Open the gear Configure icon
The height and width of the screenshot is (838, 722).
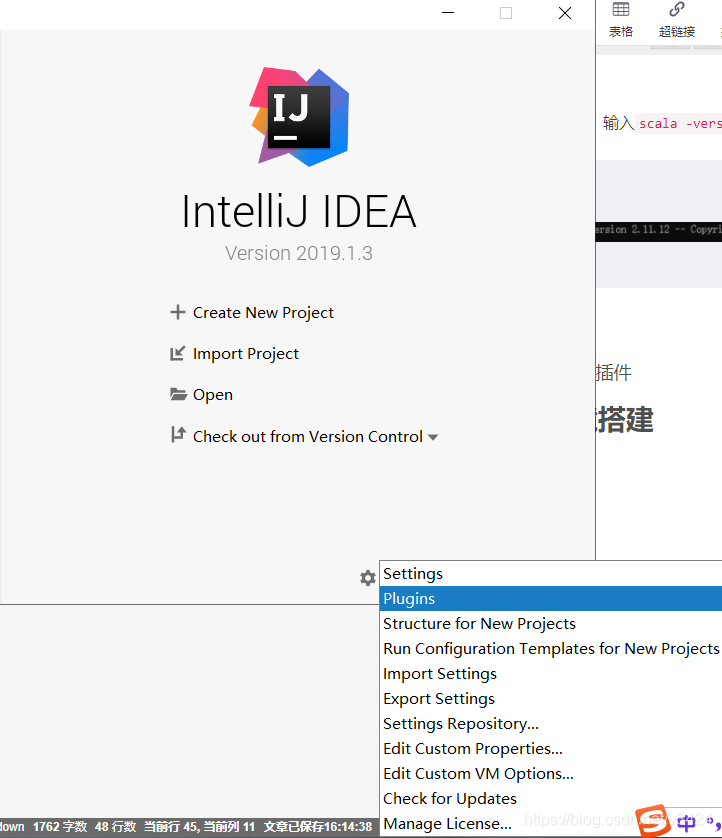pos(368,578)
